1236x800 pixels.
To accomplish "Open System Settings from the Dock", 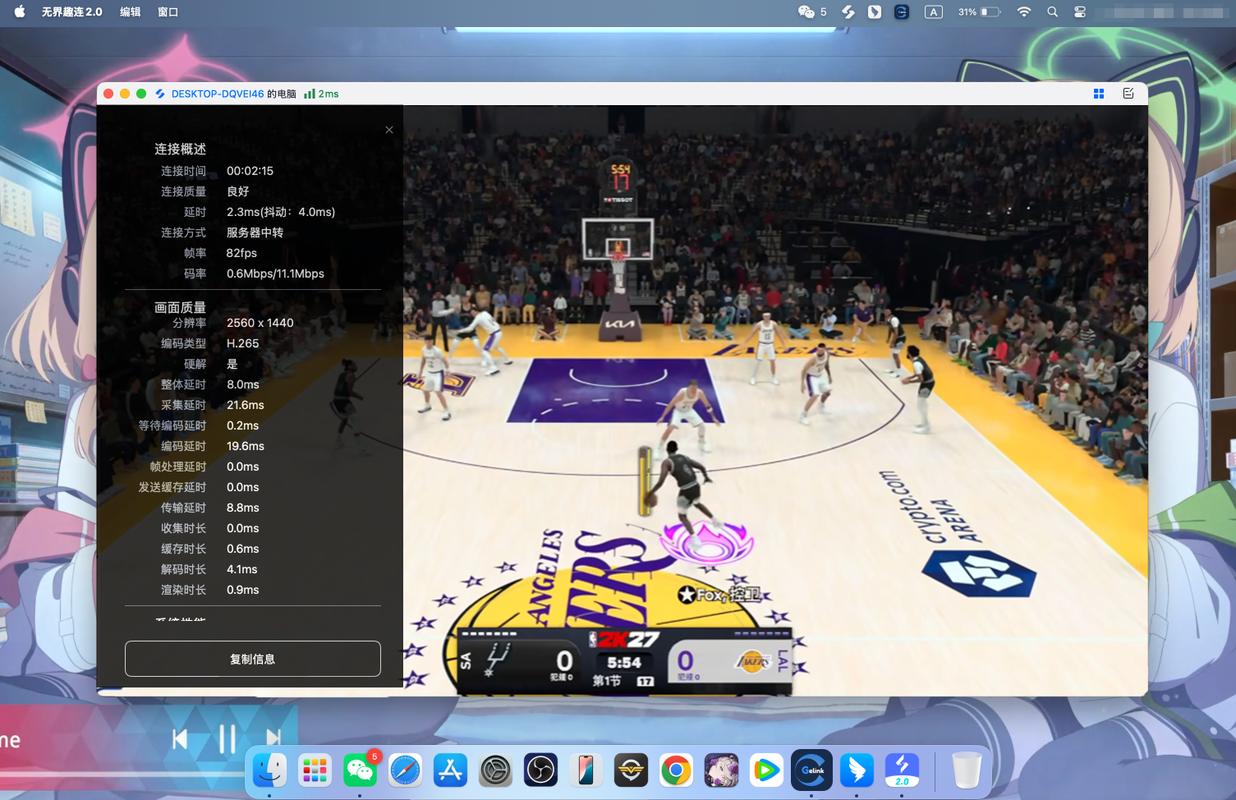I will tap(496, 770).
